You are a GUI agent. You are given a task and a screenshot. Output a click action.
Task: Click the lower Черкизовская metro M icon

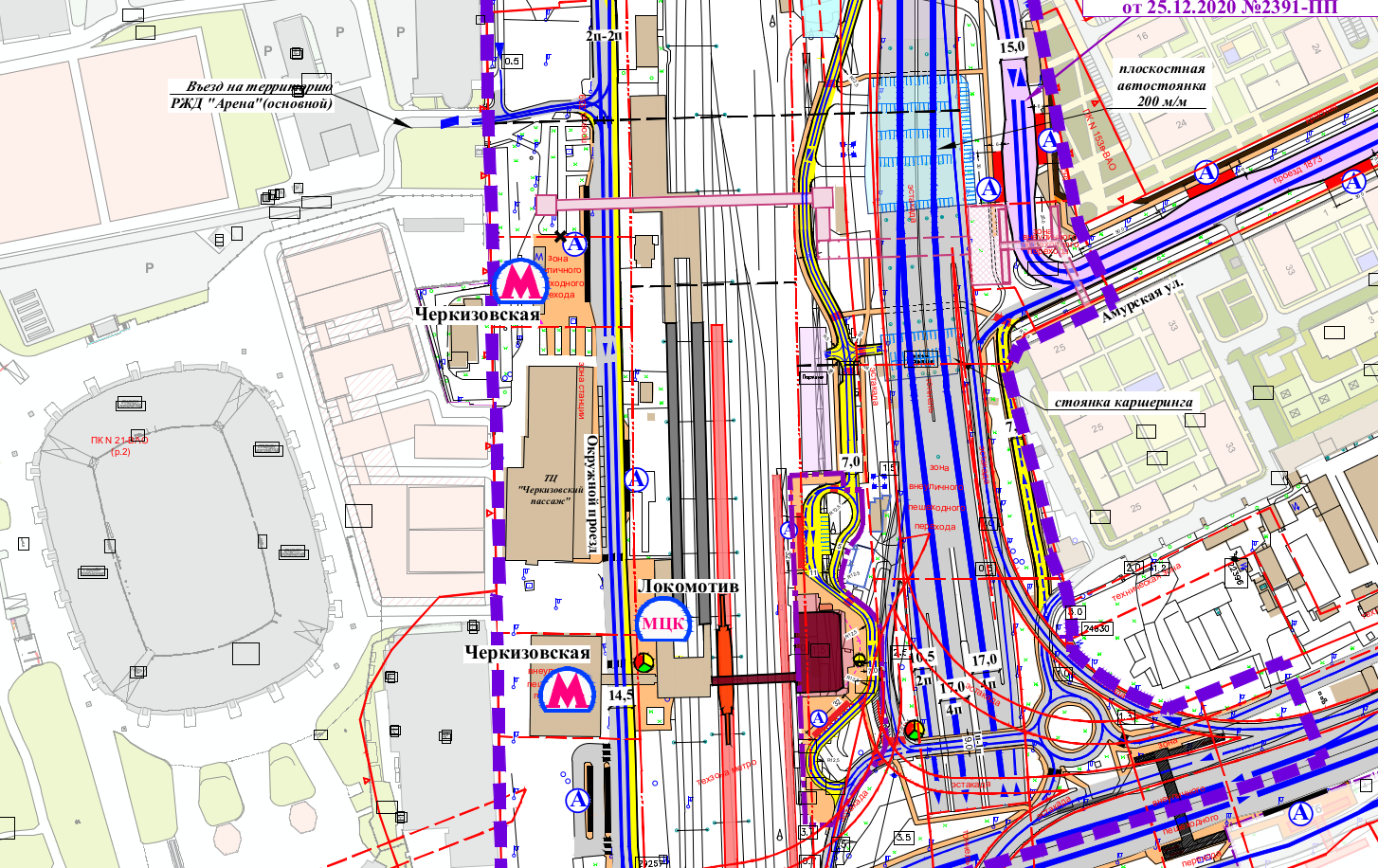(x=567, y=689)
